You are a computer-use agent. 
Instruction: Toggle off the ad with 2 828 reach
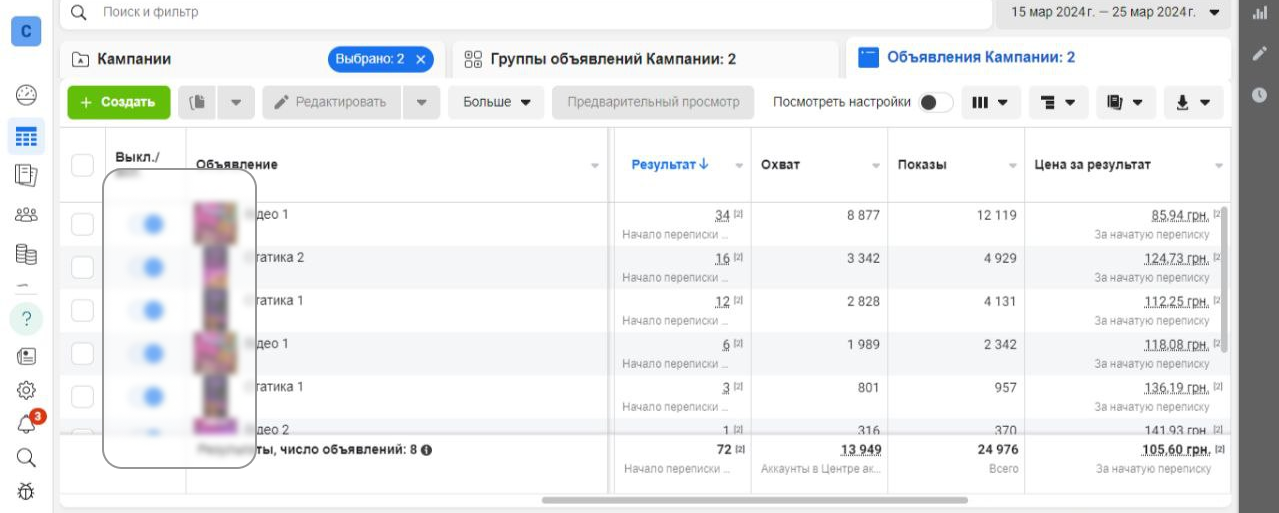146,310
